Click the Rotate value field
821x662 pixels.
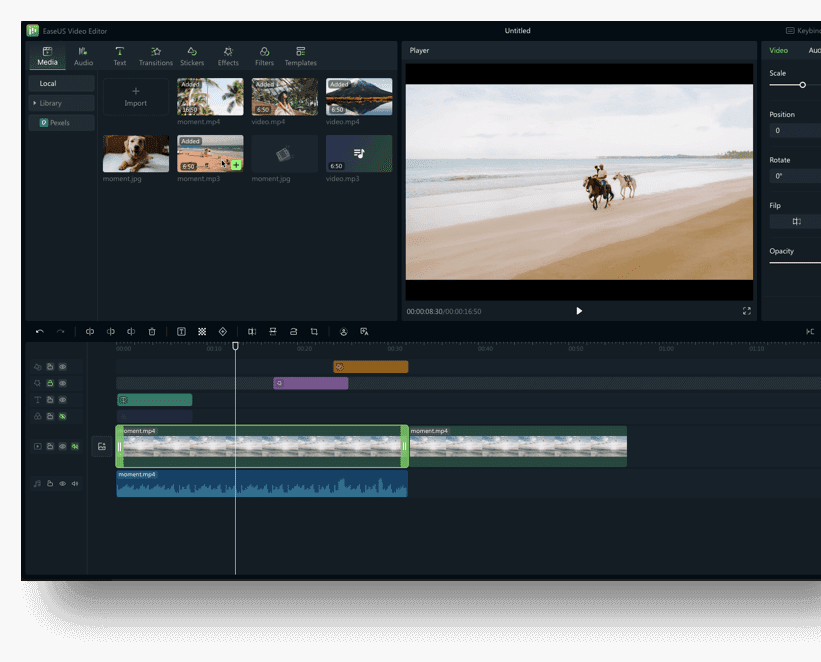tap(795, 176)
